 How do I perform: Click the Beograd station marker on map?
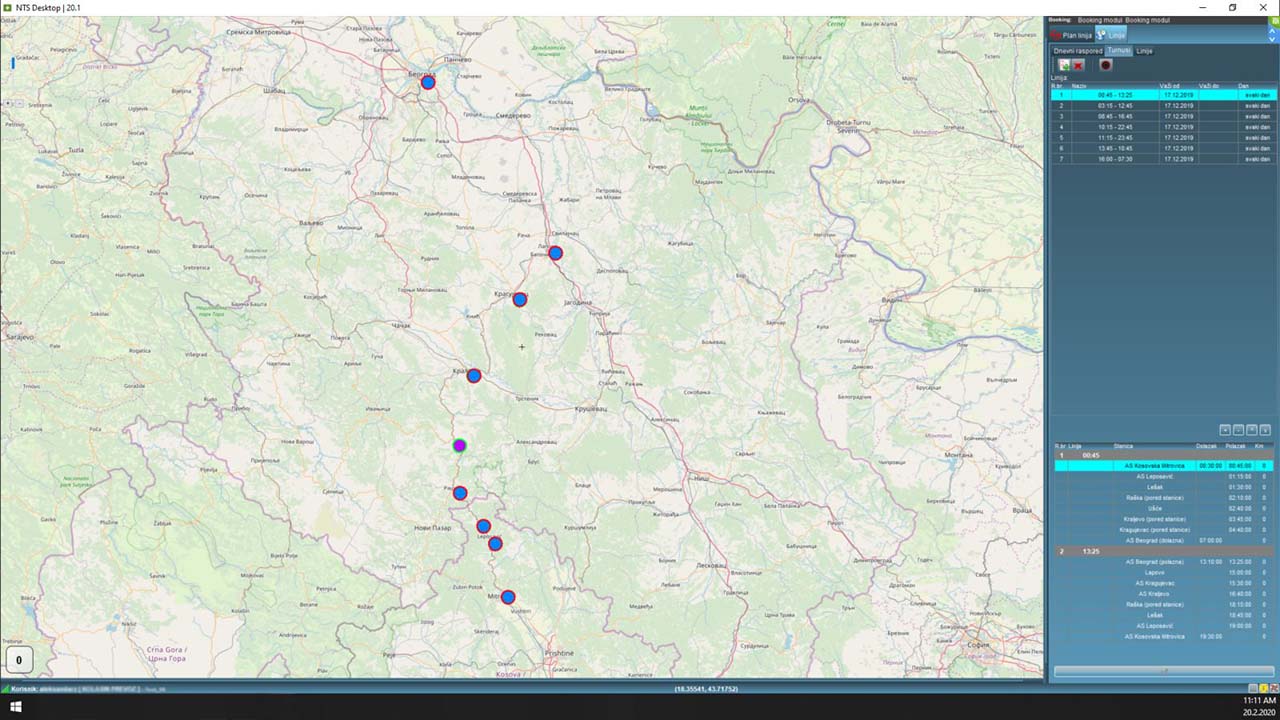pos(428,82)
